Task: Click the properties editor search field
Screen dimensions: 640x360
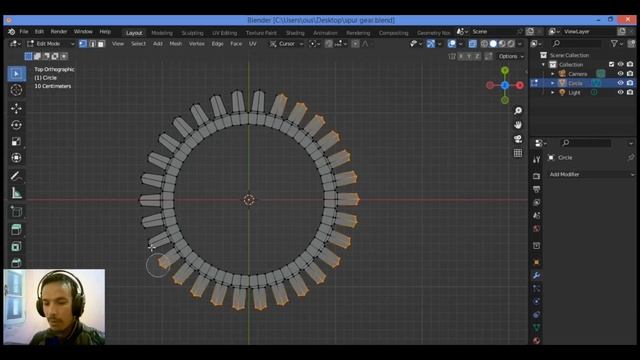Action: click(x=586, y=142)
